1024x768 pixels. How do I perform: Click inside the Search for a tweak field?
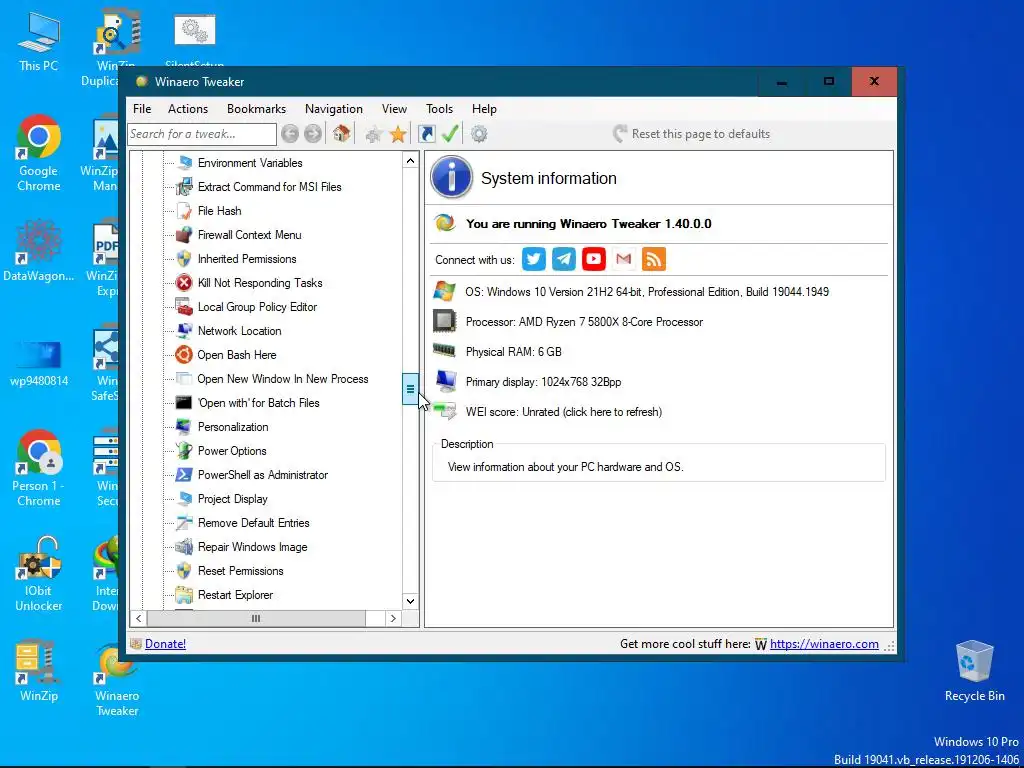pyautogui.click(x=202, y=134)
